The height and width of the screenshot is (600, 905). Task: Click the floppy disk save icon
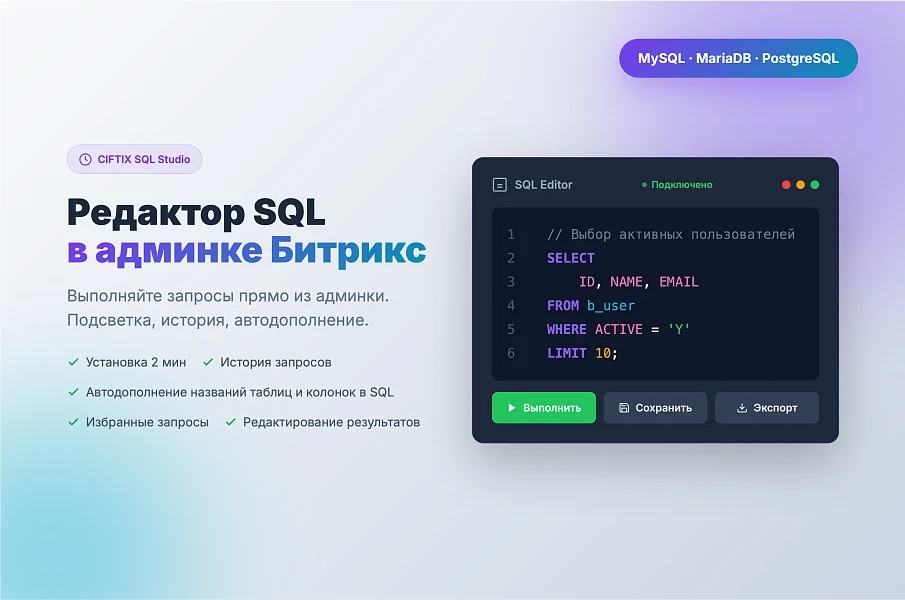coord(624,408)
